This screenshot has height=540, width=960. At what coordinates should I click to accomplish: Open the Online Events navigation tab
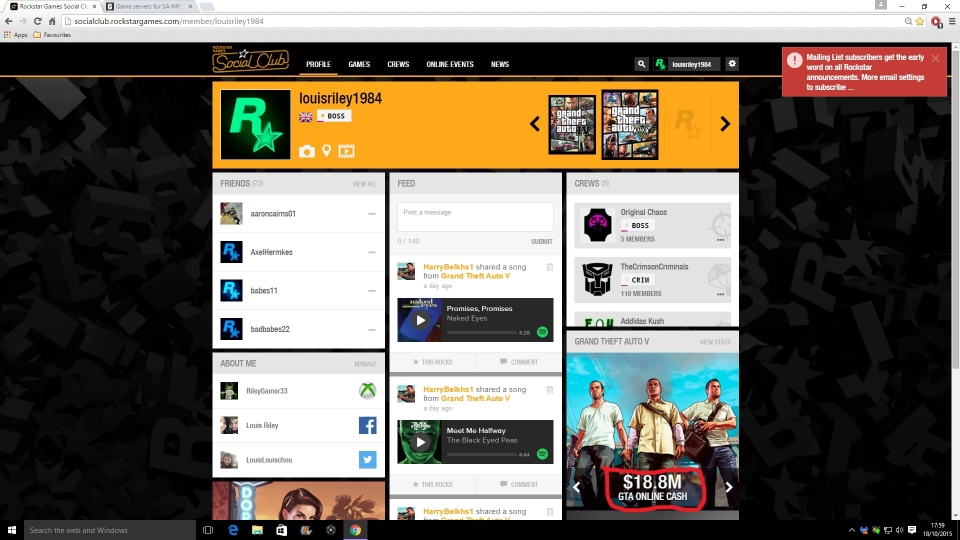450,64
